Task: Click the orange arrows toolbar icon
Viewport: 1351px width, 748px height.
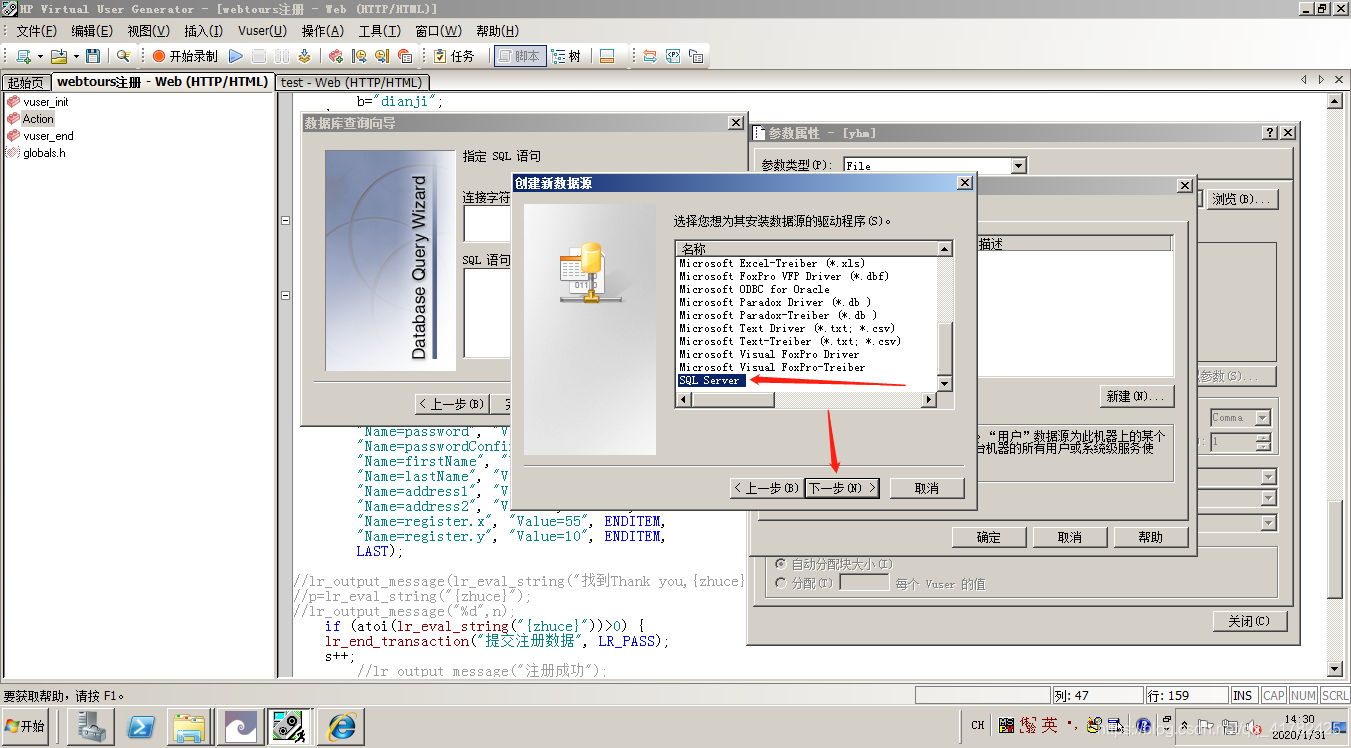Action: pos(650,56)
